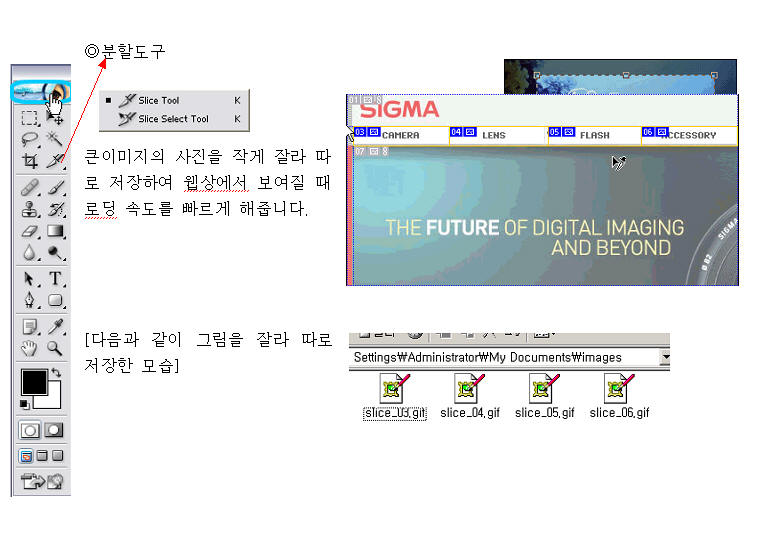Select the slice_03.gif file
Image resolution: width=767 pixels, height=550 pixels.
click(394, 397)
